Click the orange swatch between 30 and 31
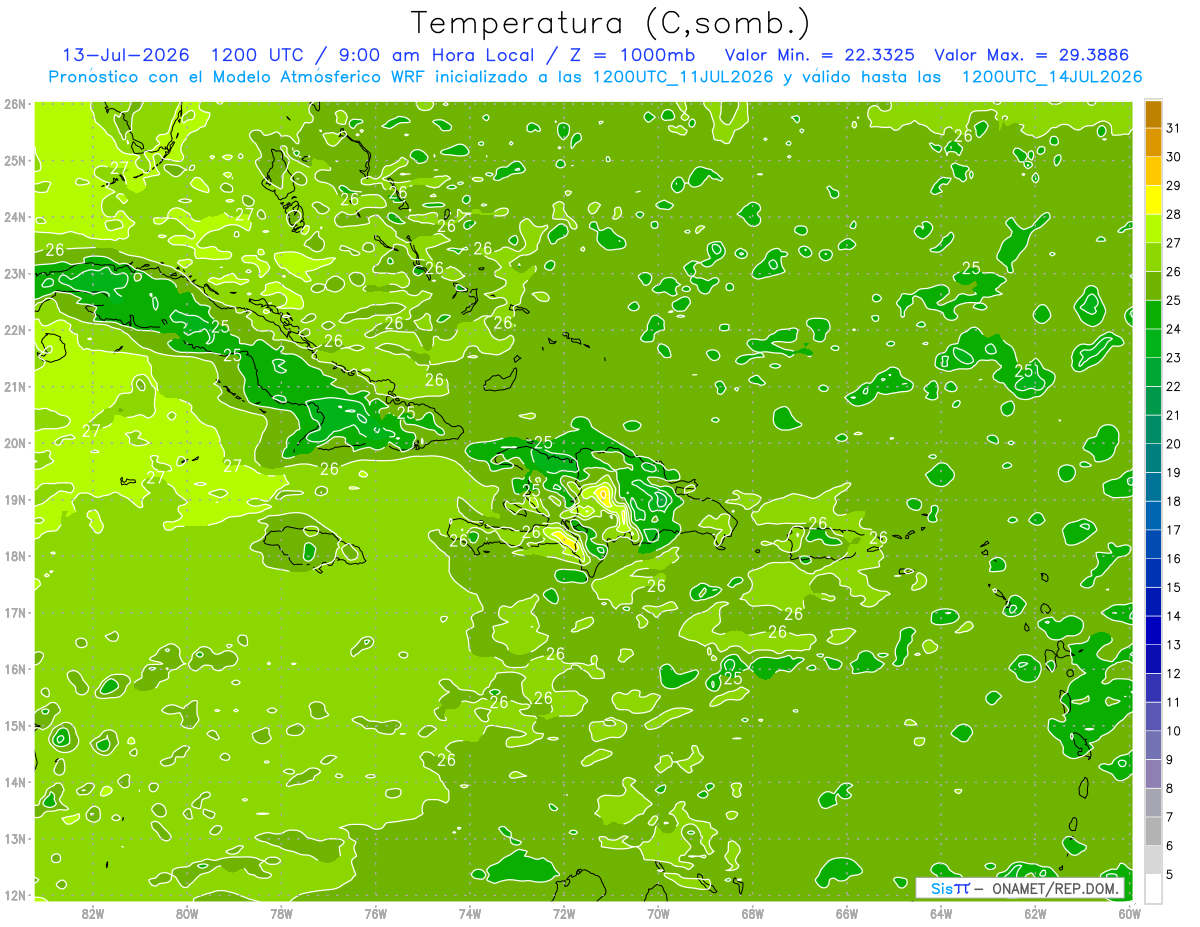 click(1153, 143)
